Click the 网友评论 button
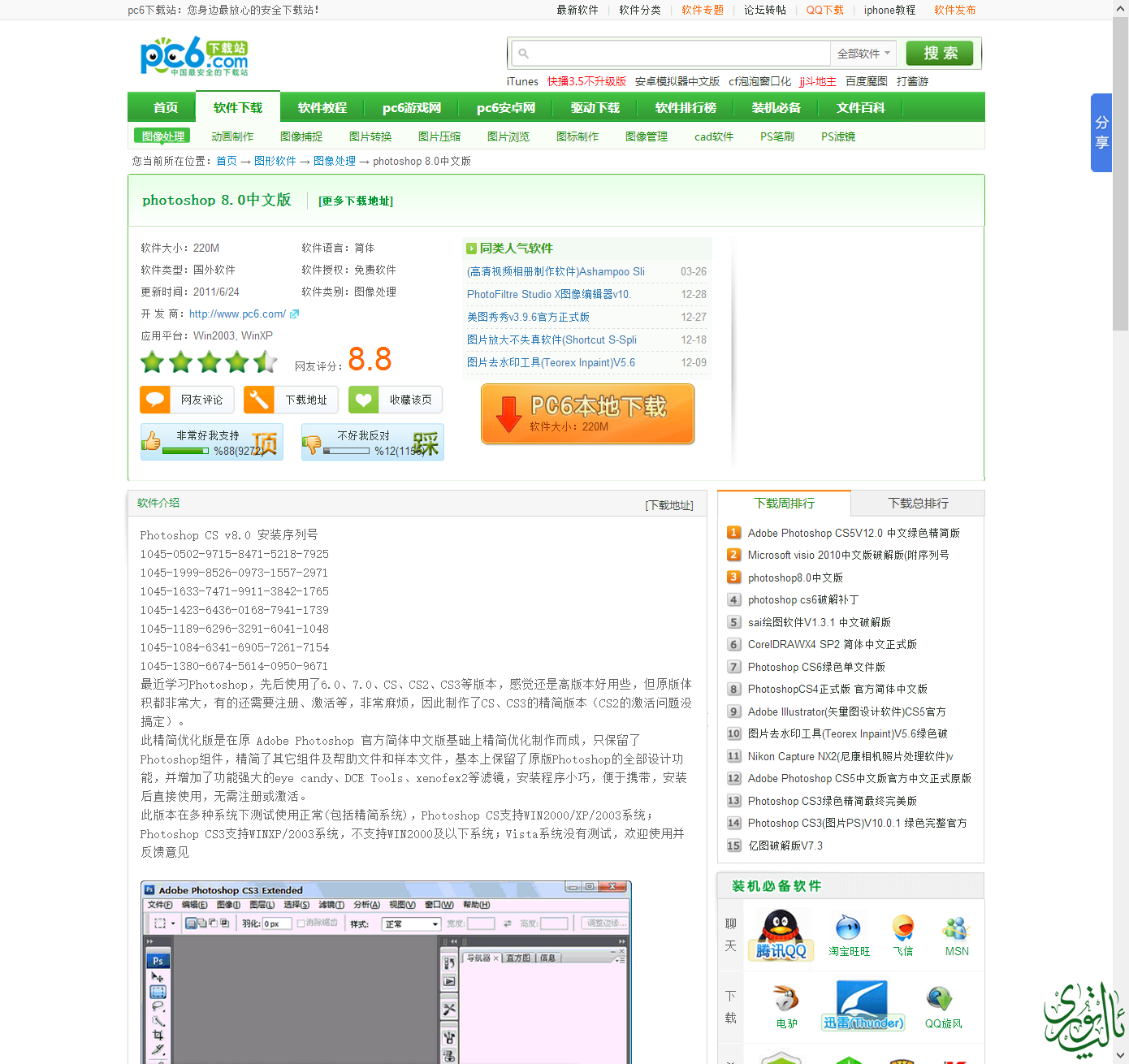This screenshot has height=1064, width=1129. coord(187,400)
